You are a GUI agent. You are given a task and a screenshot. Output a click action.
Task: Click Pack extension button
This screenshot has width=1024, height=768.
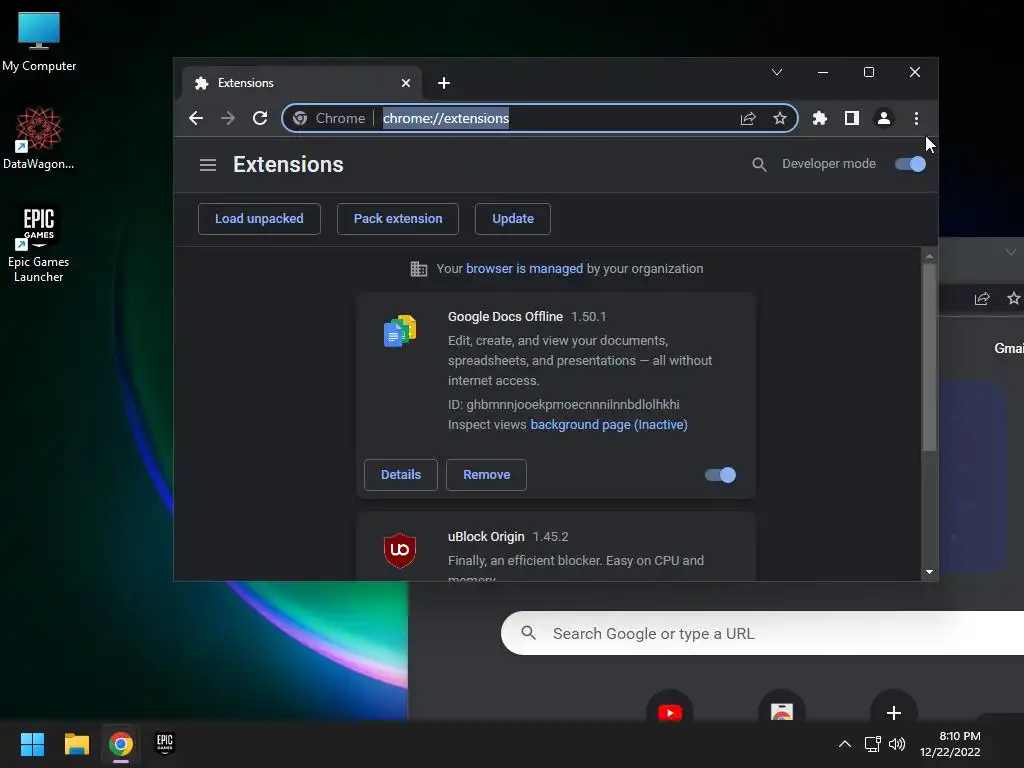click(x=398, y=219)
